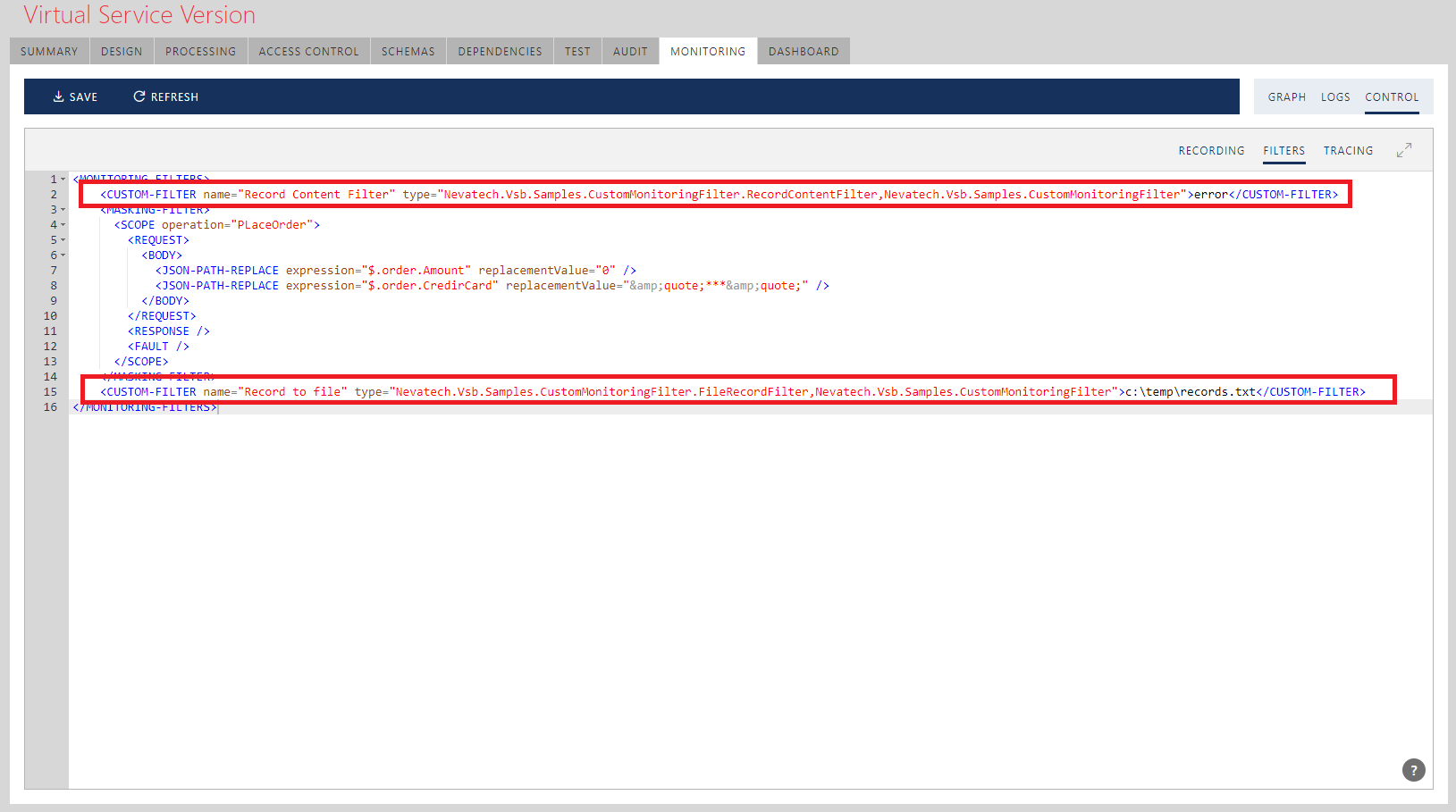Collapse the MONITORING-FILTERS fold arrow on line 1
The image size is (1456, 812).
click(63, 180)
